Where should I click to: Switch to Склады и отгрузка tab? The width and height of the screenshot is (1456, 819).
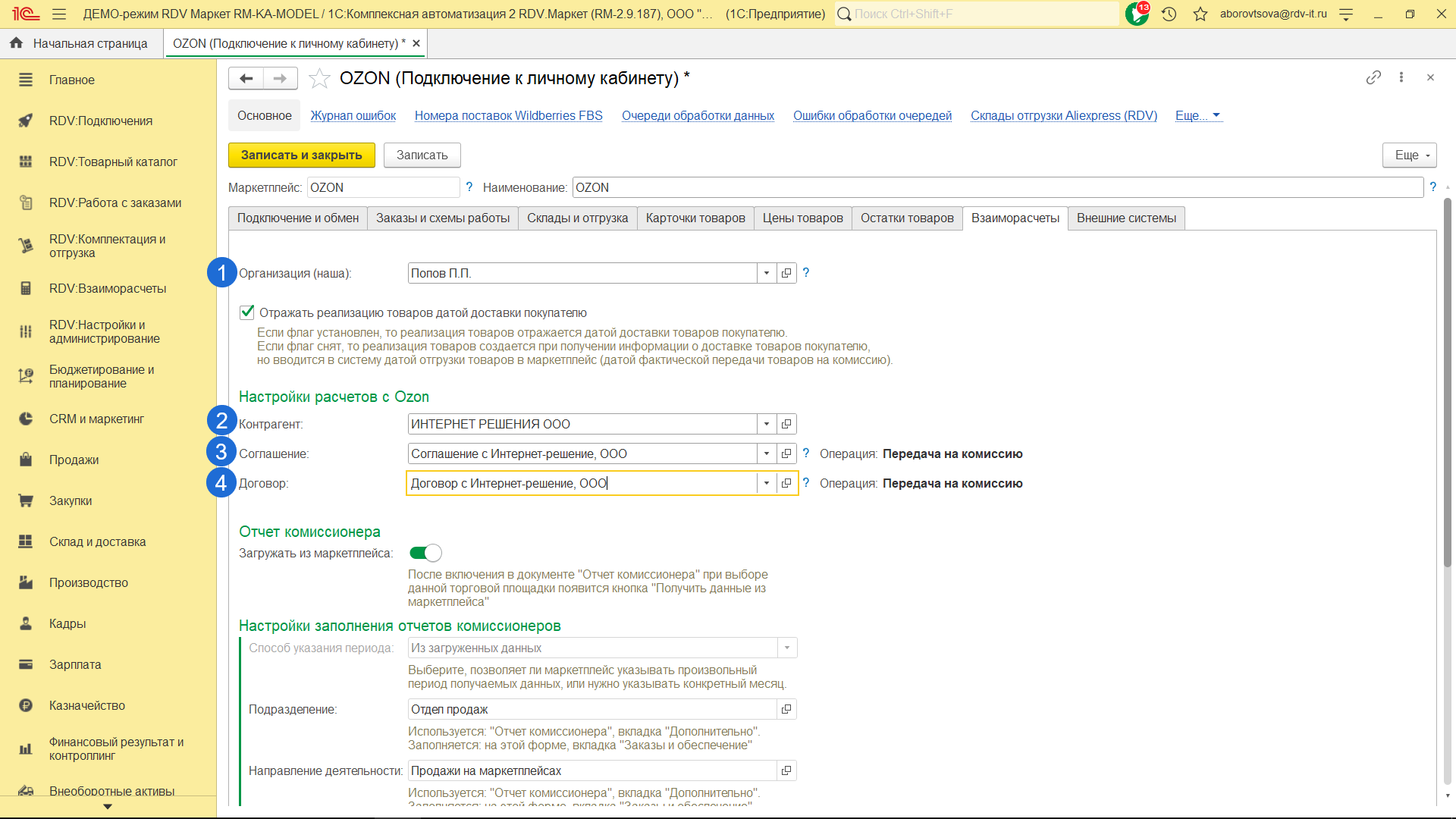(x=577, y=218)
